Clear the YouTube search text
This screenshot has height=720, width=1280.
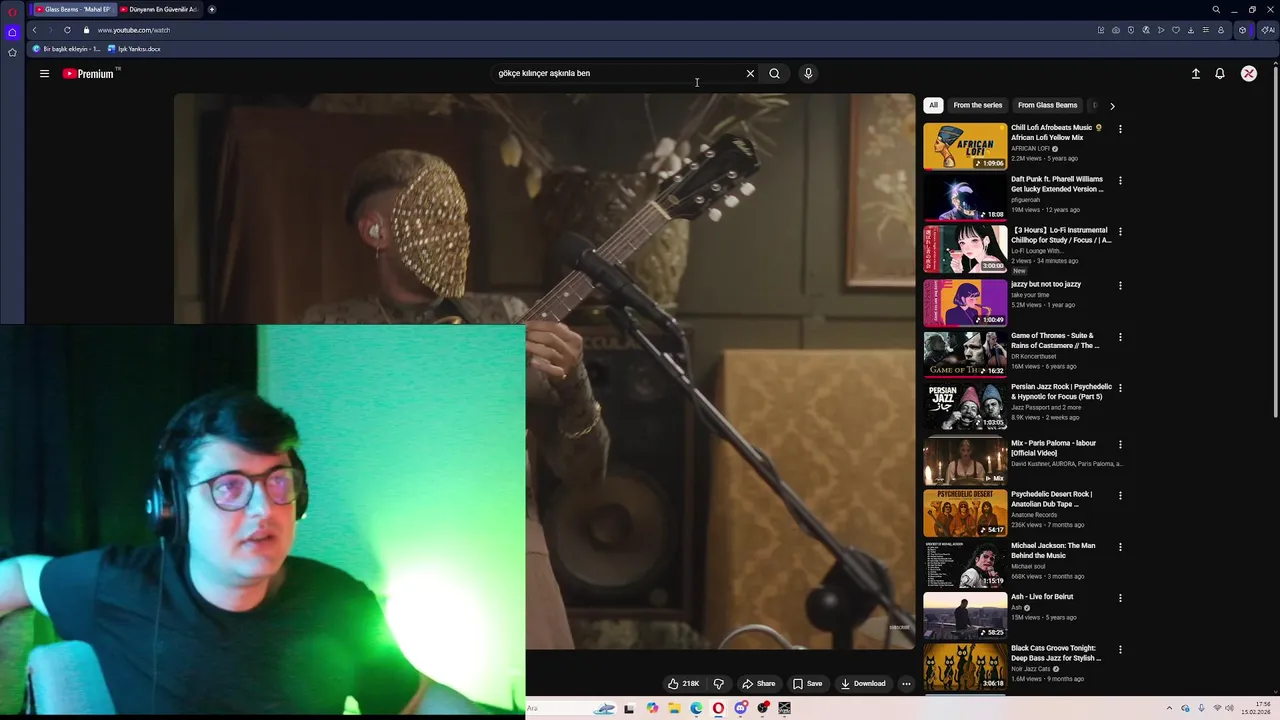[750, 73]
